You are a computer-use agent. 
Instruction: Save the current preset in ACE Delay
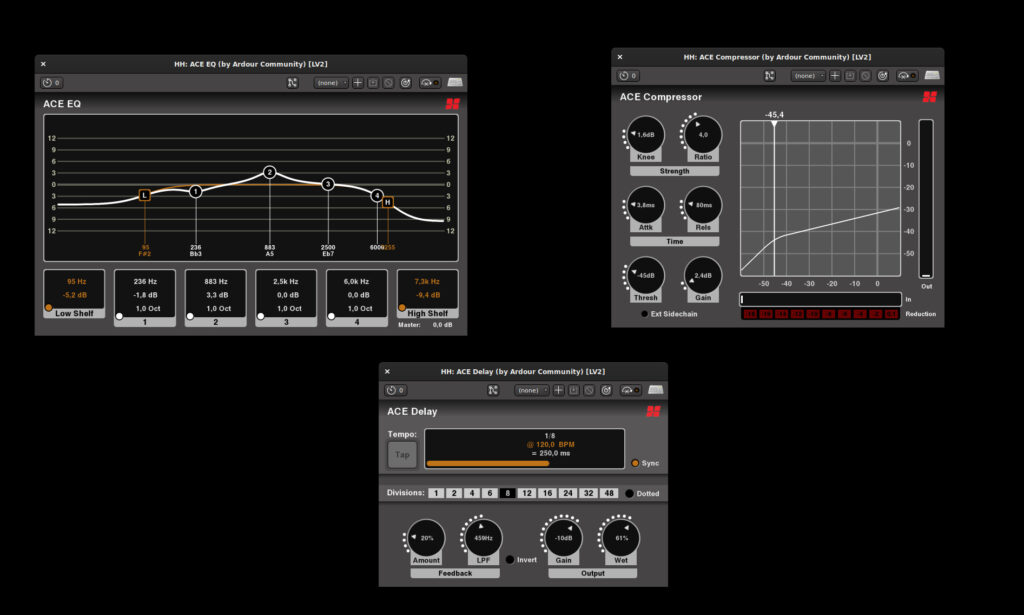pos(573,390)
